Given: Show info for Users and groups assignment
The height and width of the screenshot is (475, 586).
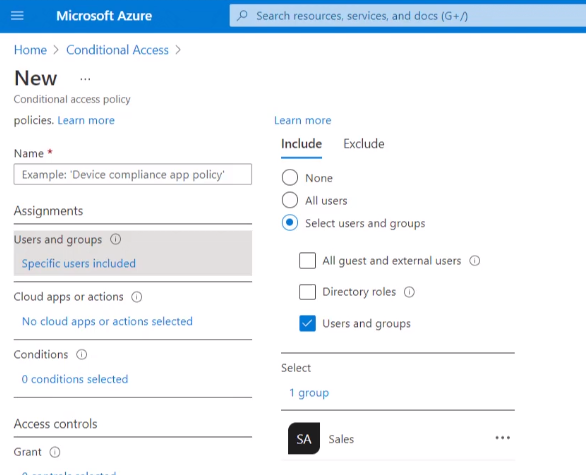Looking at the screenshot, I should (x=115, y=239).
